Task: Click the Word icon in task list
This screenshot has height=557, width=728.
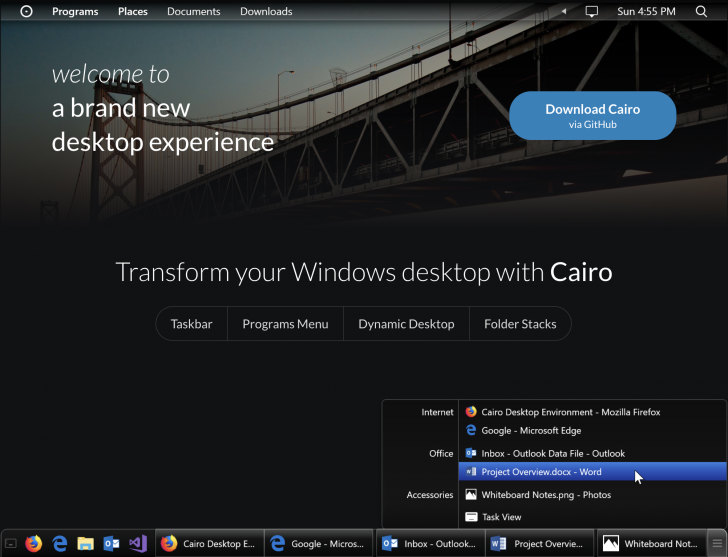Action: coord(471,472)
